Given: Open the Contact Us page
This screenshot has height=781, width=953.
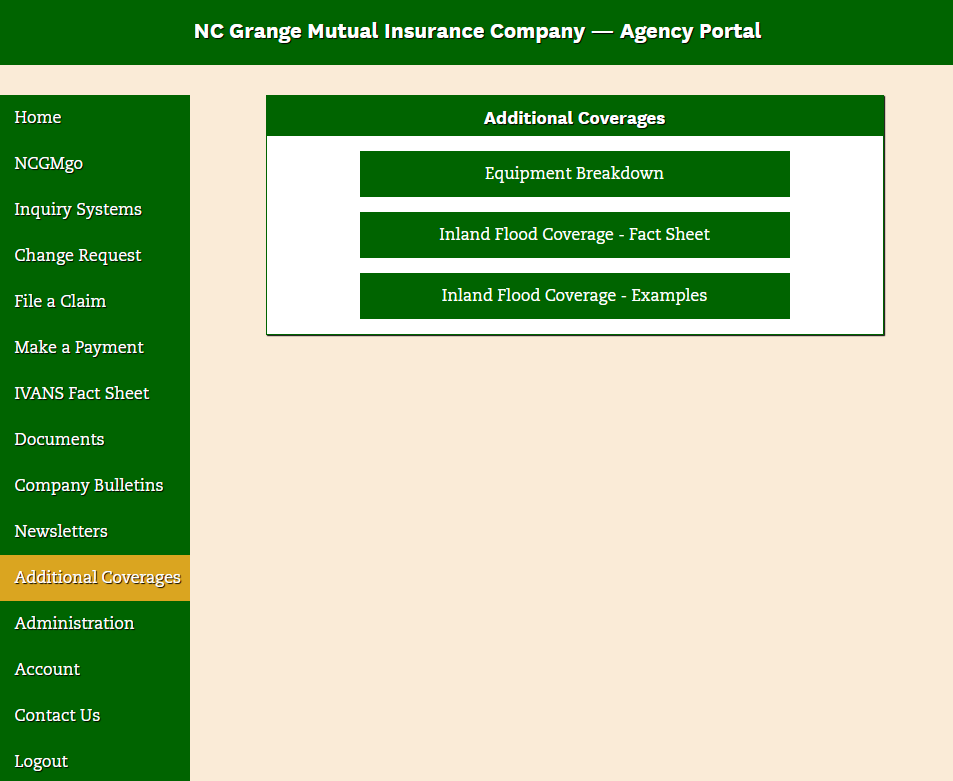Looking at the screenshot, I should click(95, 715).
